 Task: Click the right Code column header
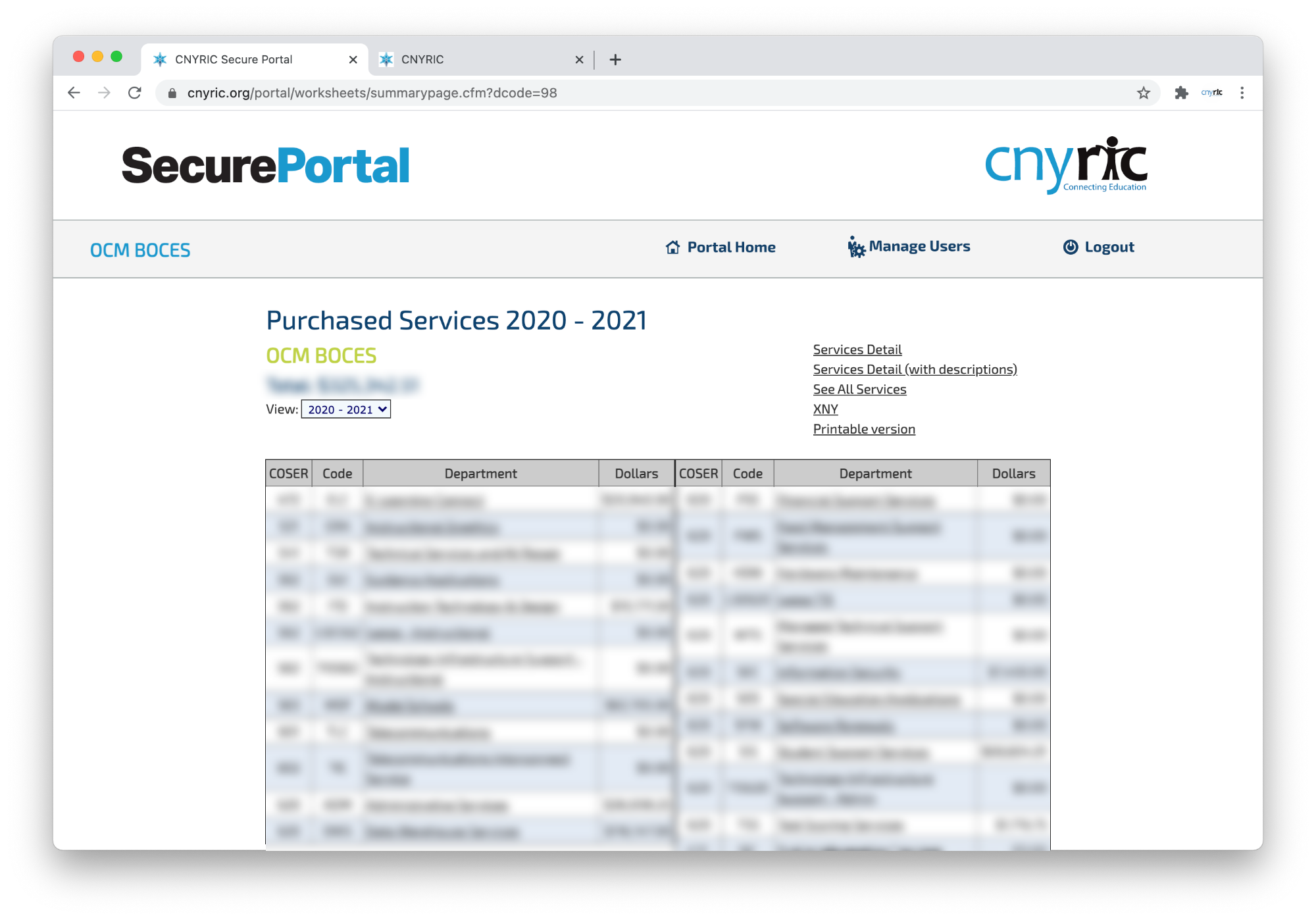747,473
